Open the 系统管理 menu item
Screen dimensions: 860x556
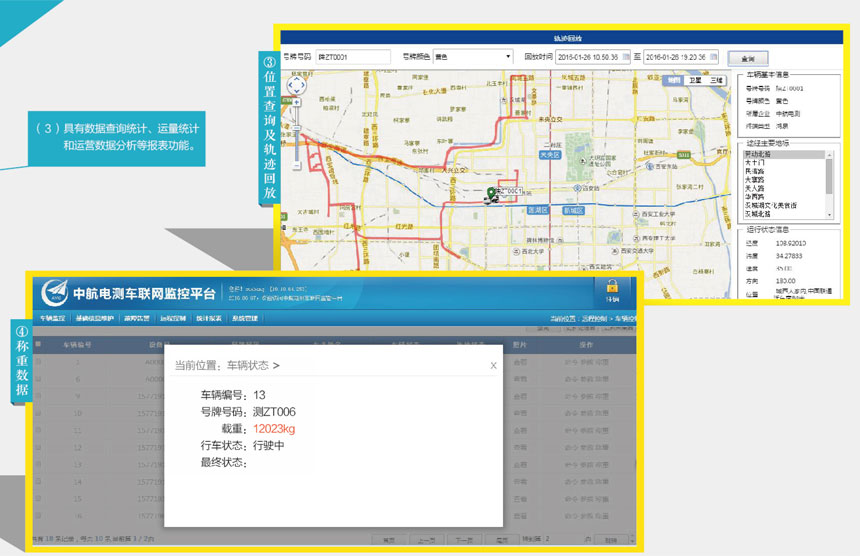point(245,318)
